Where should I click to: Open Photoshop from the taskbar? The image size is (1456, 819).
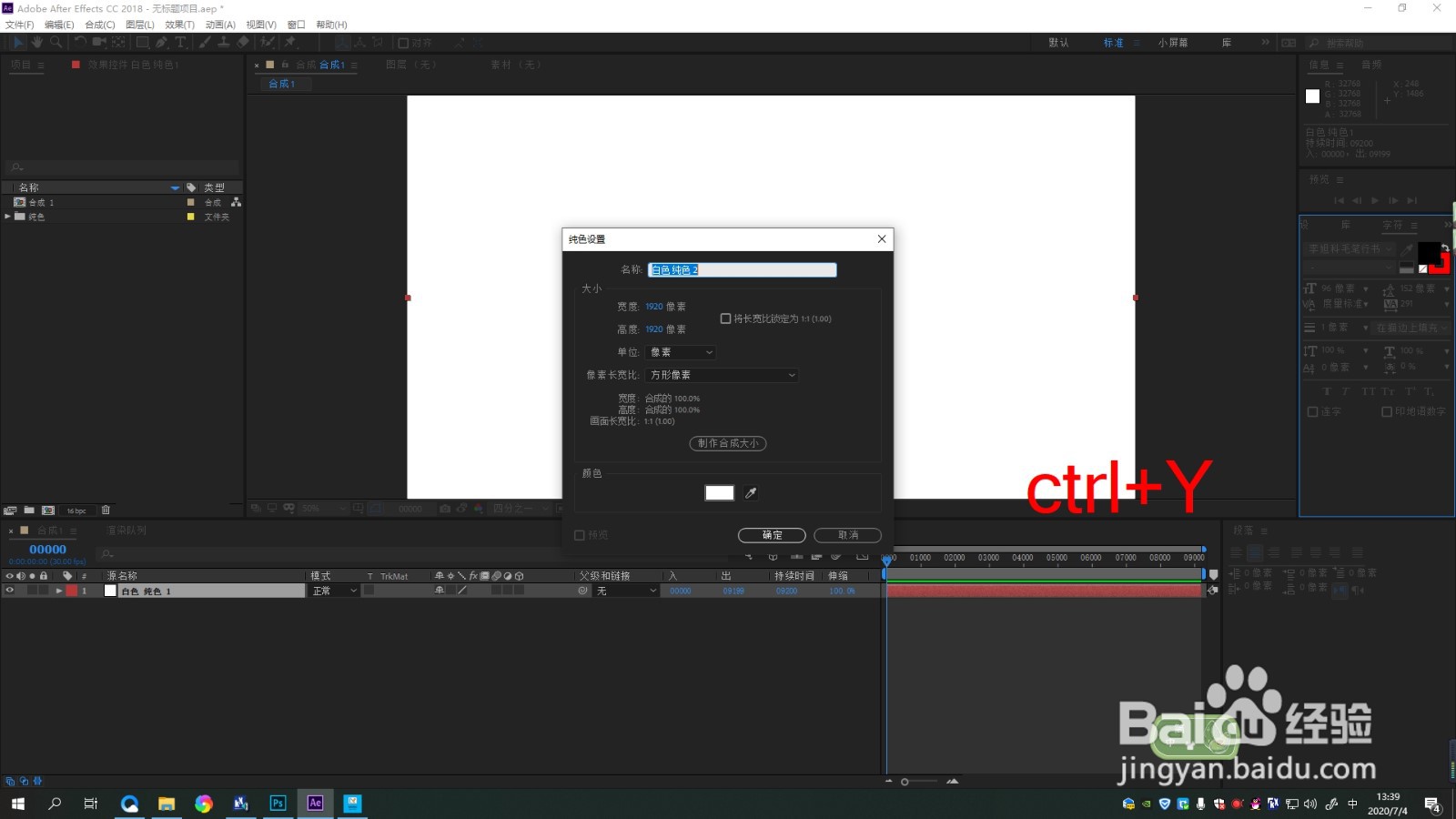pos(278,804)
